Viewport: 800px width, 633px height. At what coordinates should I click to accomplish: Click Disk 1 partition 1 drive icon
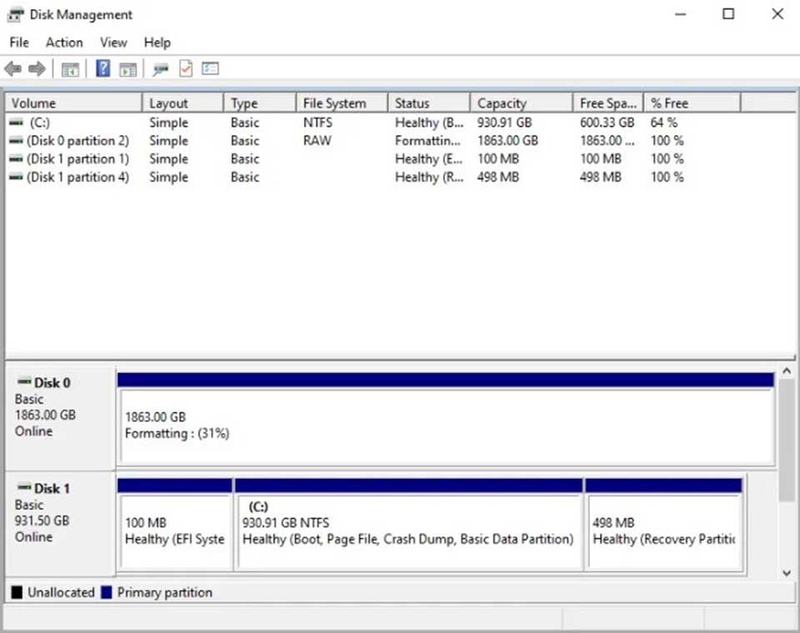(16, 159)
